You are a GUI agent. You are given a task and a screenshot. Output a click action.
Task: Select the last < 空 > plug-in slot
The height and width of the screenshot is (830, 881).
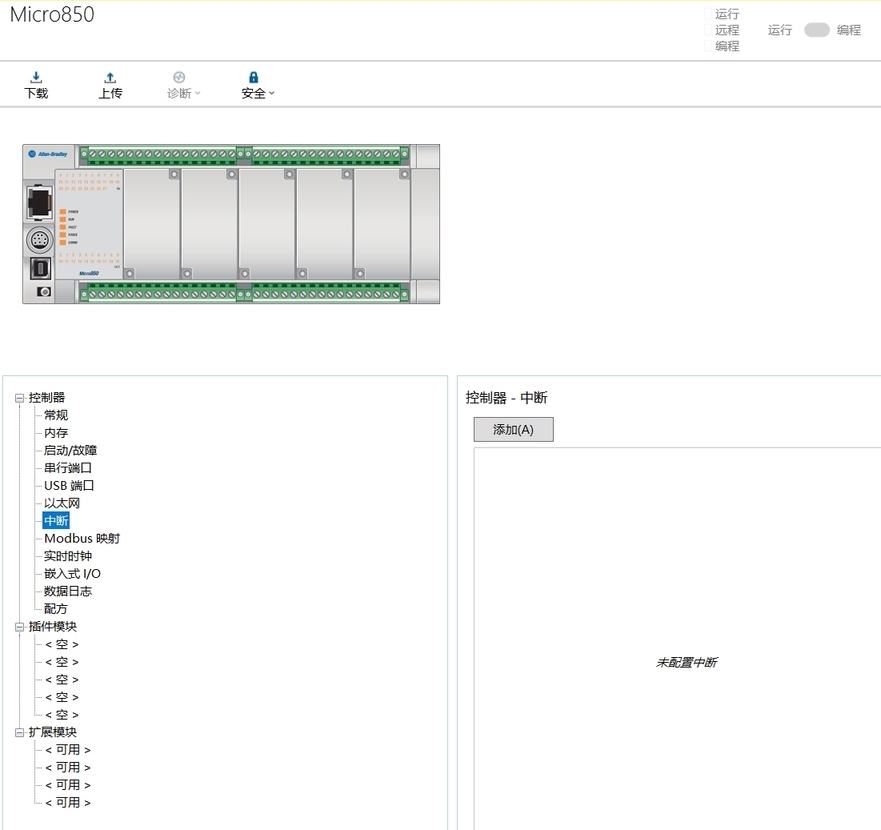coord(62,715)
